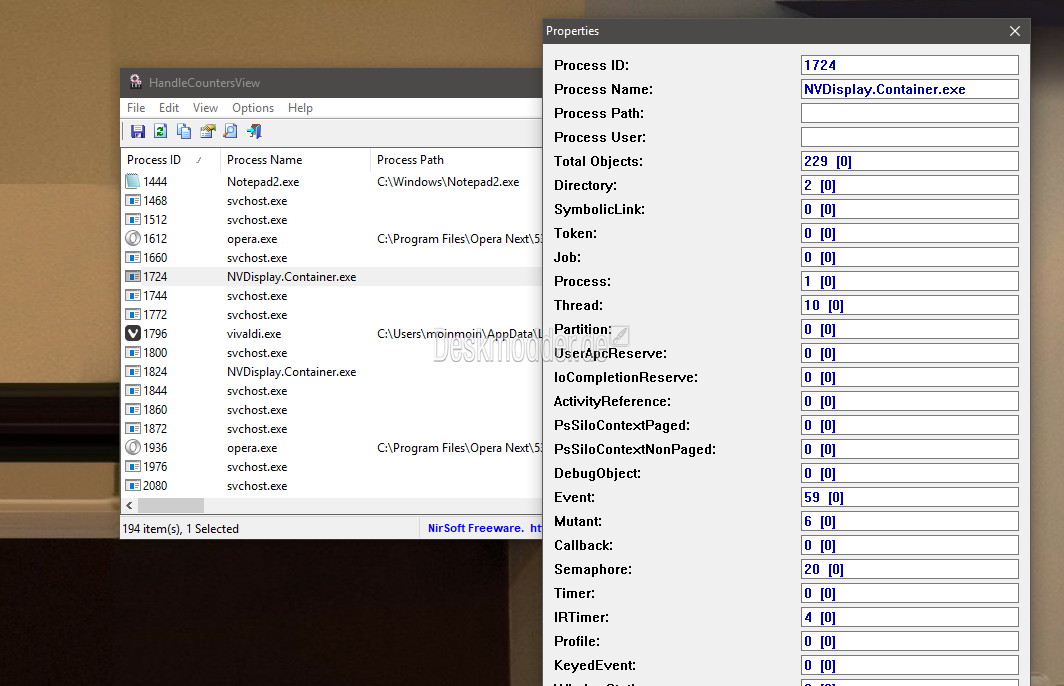1064x686 pixels.
Task: Click the Mutant field showing 6
Action: (x=909, y=521)
